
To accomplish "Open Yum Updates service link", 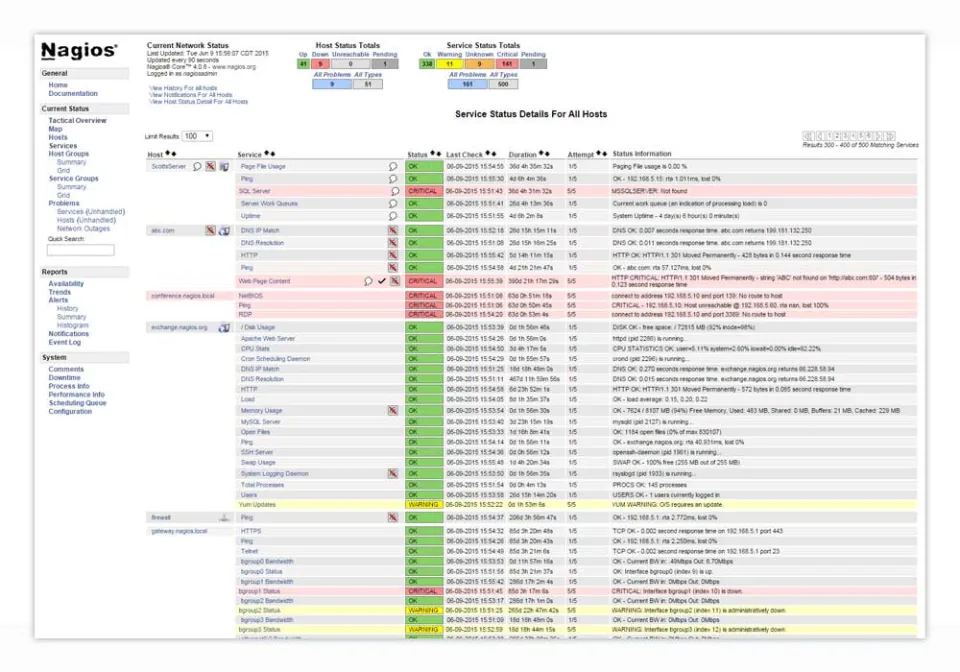I will pos(257,505).
